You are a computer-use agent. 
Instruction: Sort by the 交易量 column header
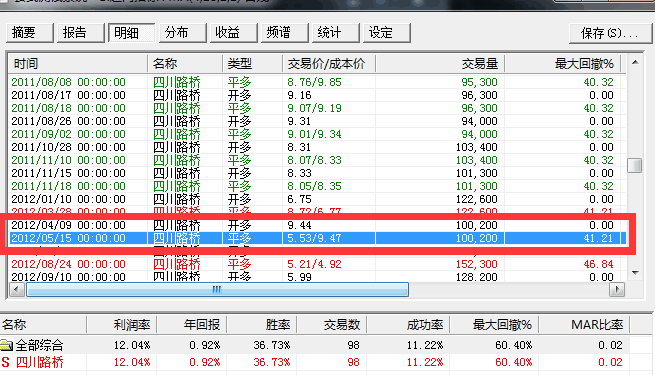point(440,64)
